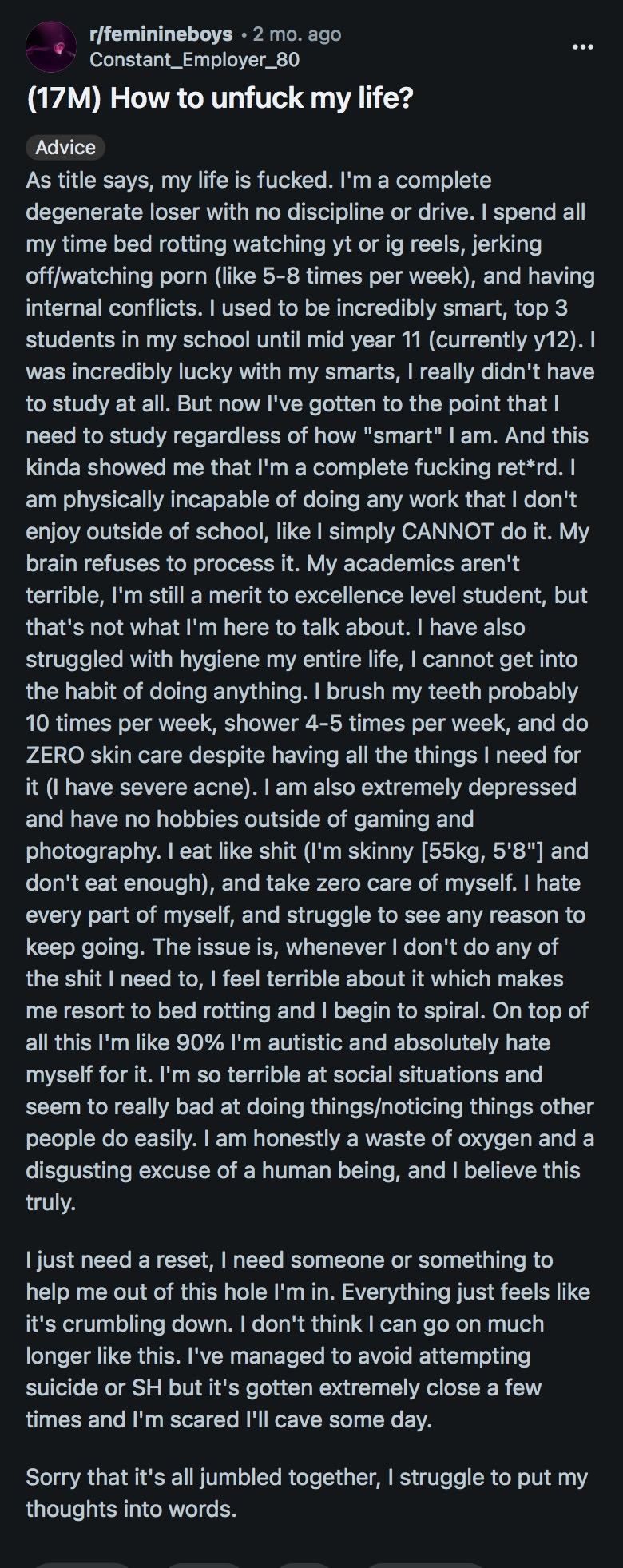Open Constant_Employer_80's user profile
This screenshot has height=1568, width=623.
click(194, 59)
